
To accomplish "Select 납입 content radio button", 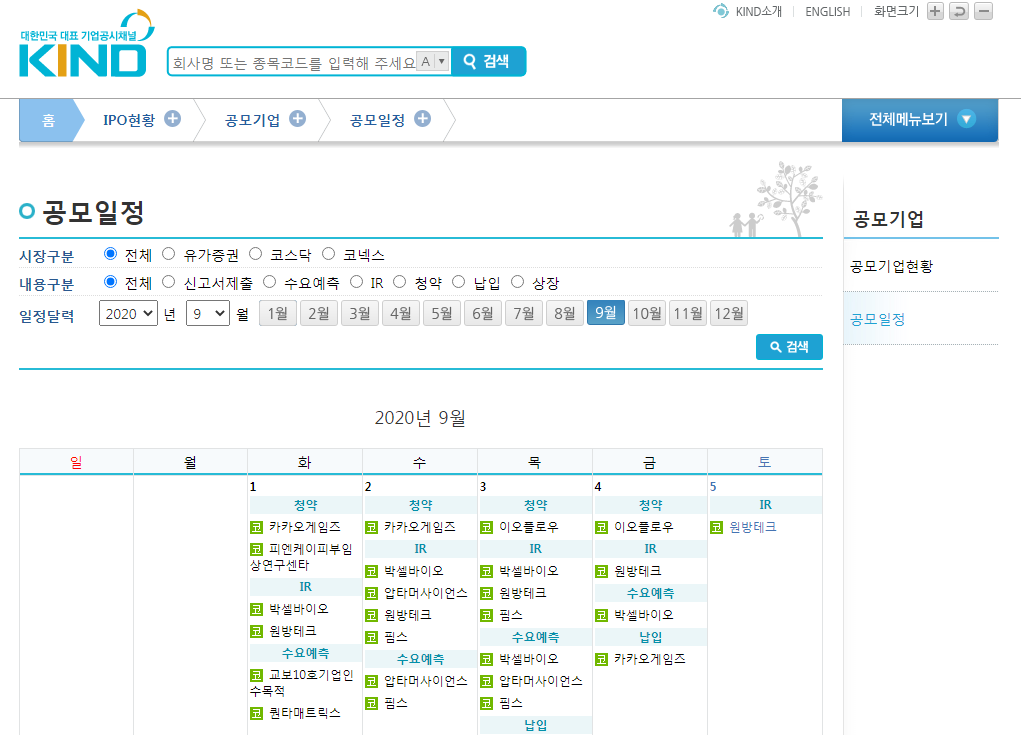I will pos(459,282).
